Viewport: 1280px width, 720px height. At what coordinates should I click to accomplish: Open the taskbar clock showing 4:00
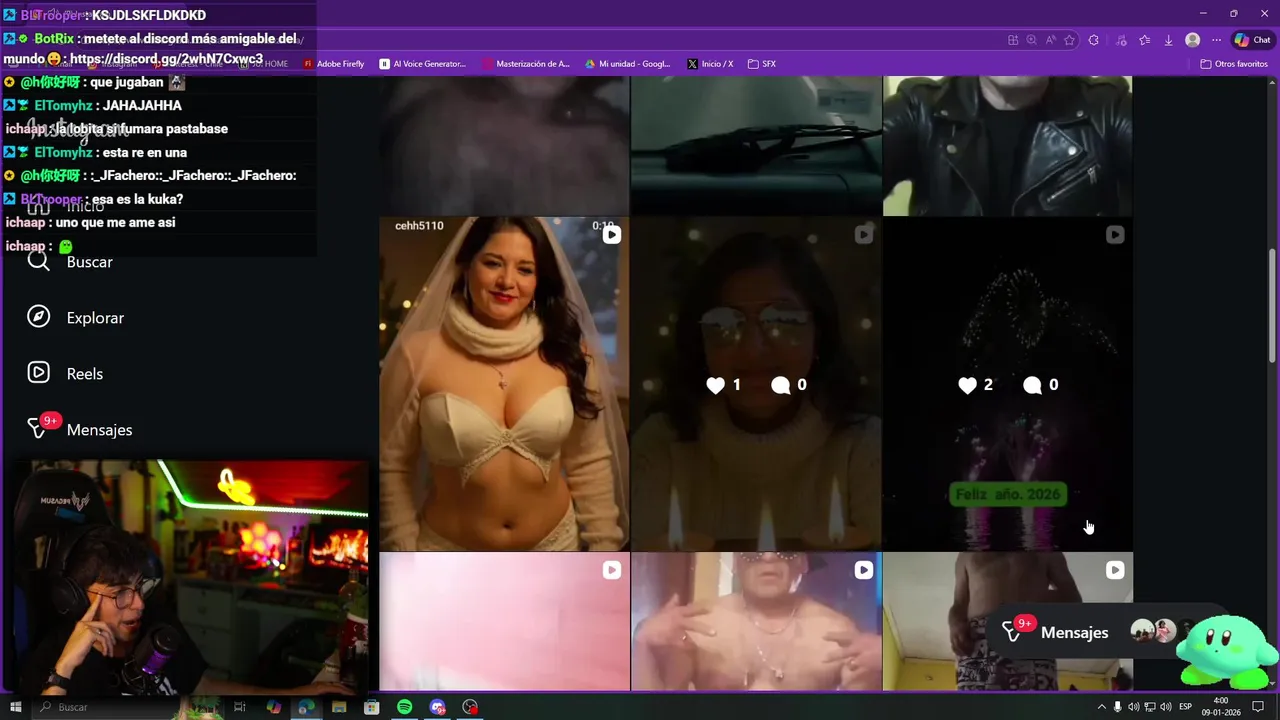1221,707
